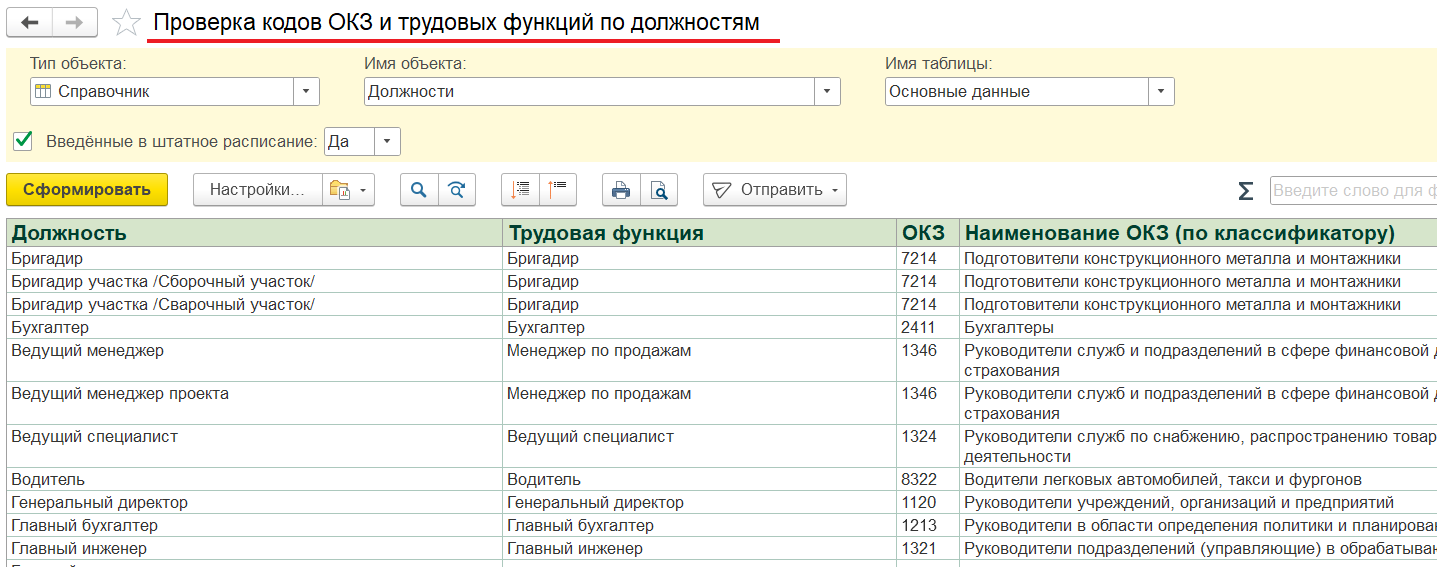Click the forward navigation arrow
Image resolution: width=1437 pixels, height=567 pixels.
tap(75, 23)
